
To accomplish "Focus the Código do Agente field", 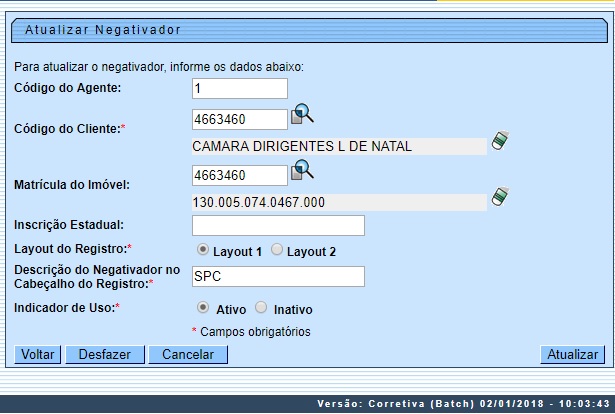I will (x=239, y=89).
